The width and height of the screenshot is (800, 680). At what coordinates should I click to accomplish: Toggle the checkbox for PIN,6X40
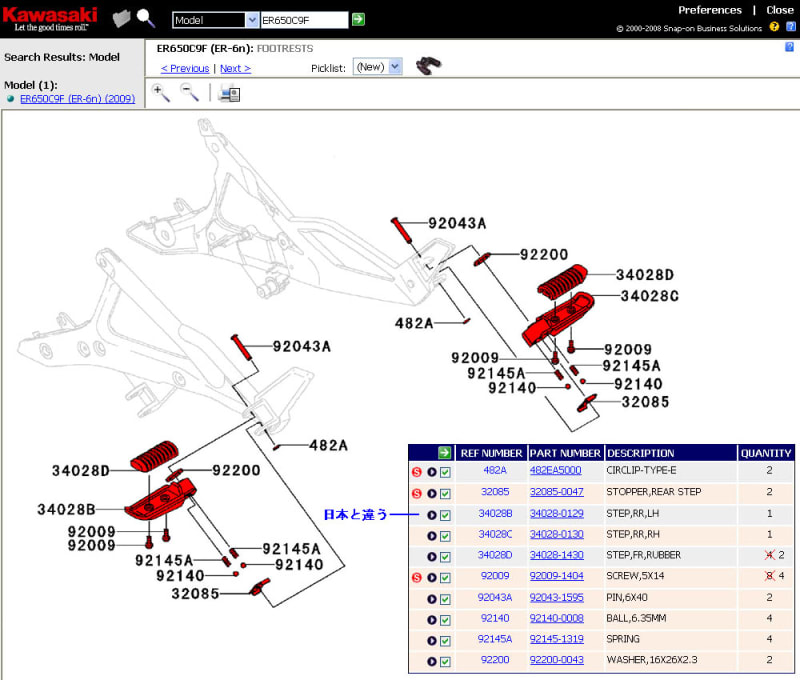coord(445,599)
